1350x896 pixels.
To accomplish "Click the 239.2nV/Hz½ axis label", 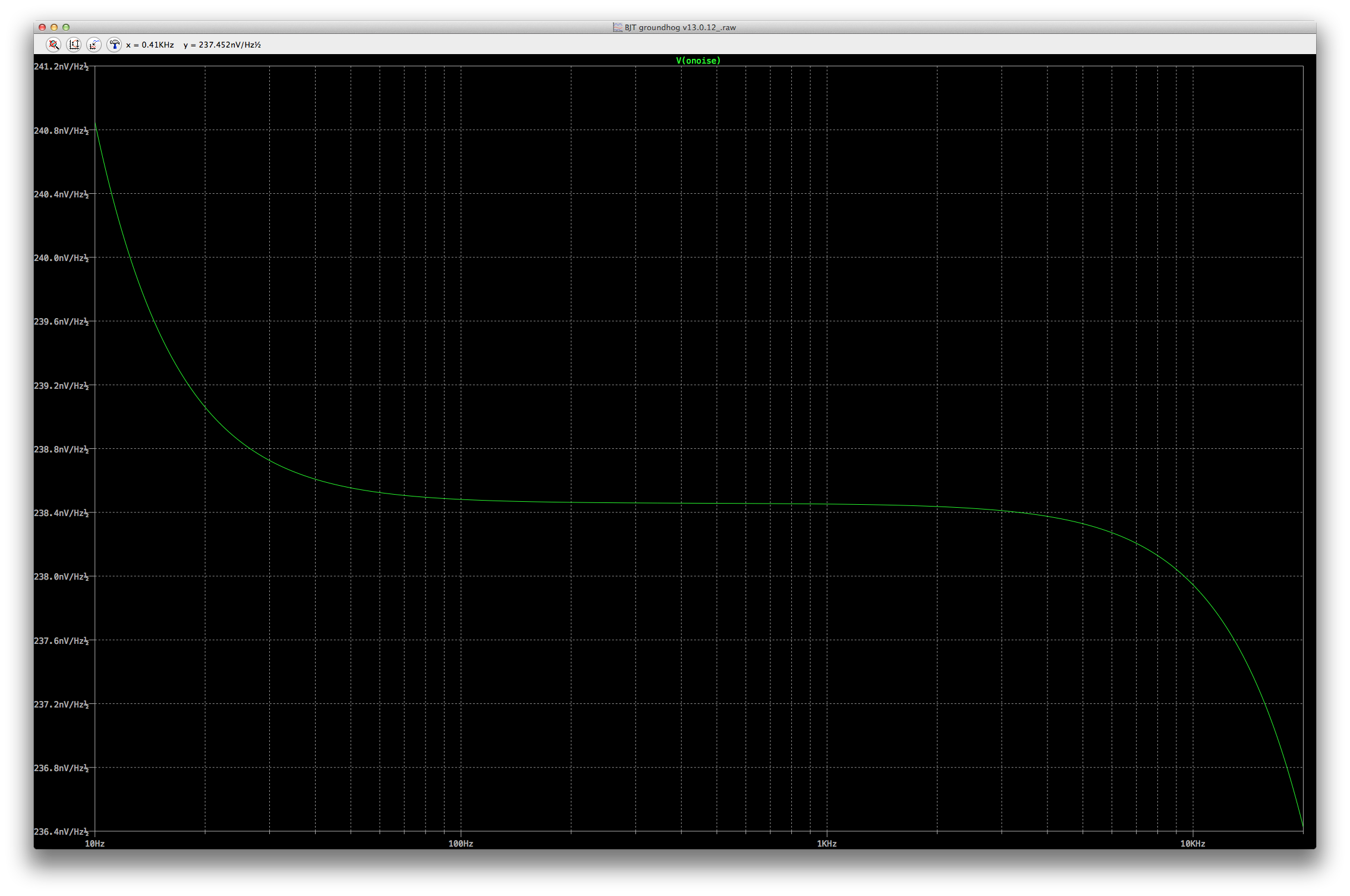I will (61, 386).
